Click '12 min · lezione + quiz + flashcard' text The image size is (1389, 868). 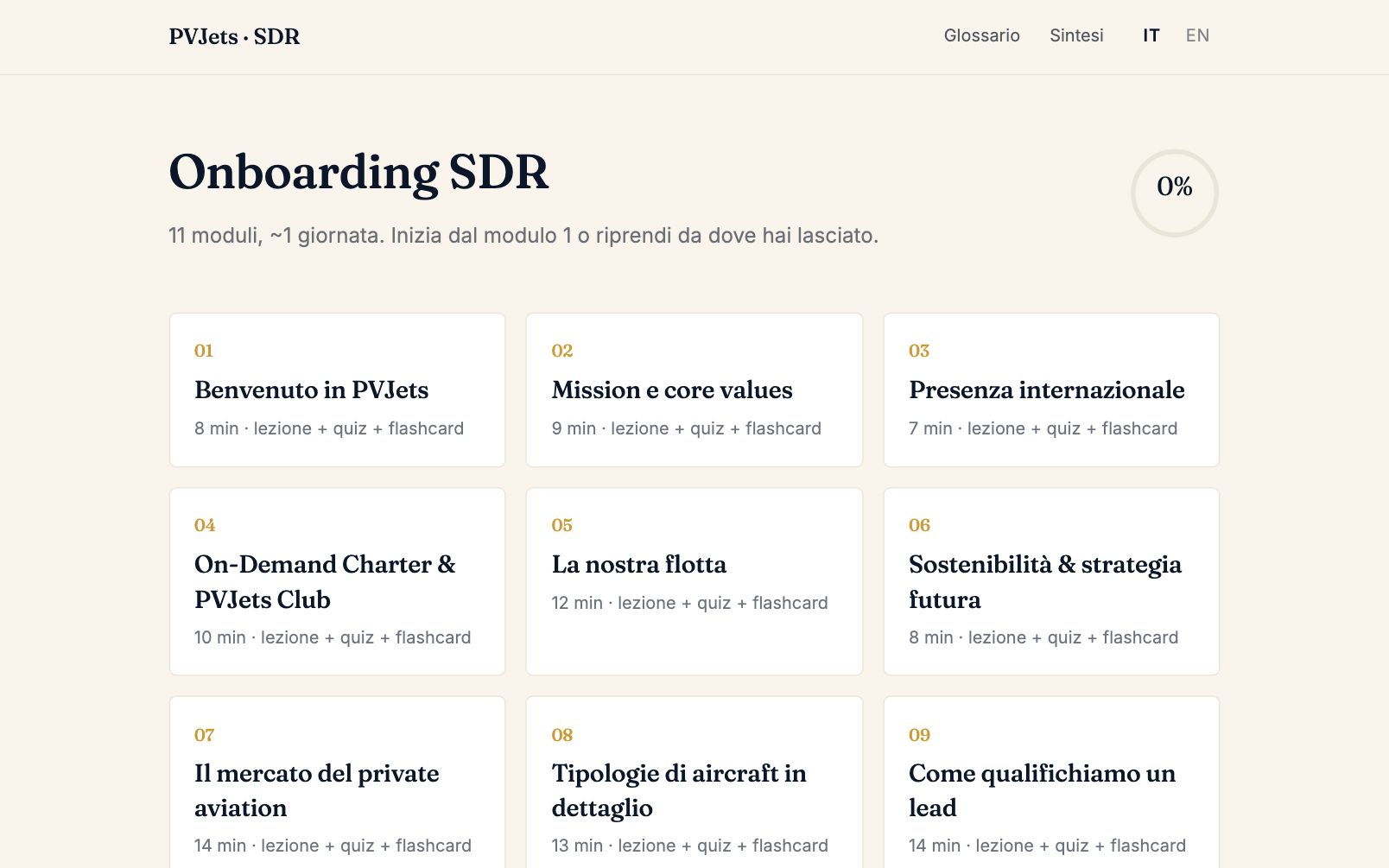click(x=690, y=603)
